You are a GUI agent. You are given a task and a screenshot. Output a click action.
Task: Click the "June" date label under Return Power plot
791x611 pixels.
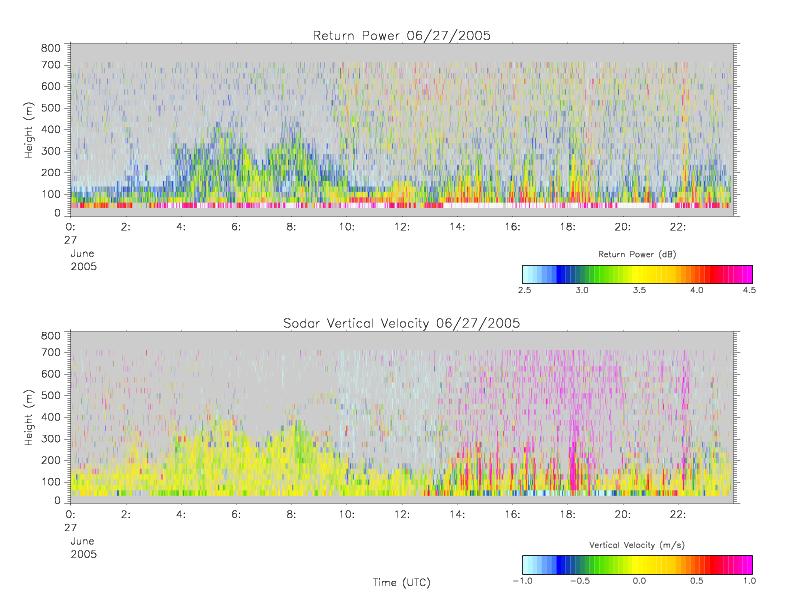click(82, 253)
